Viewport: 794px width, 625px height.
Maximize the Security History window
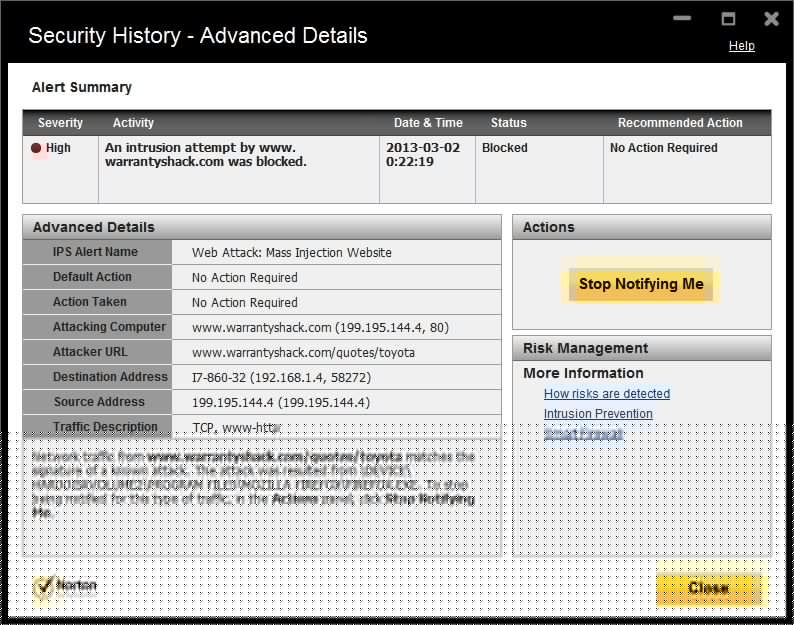[x=728, y=19]
